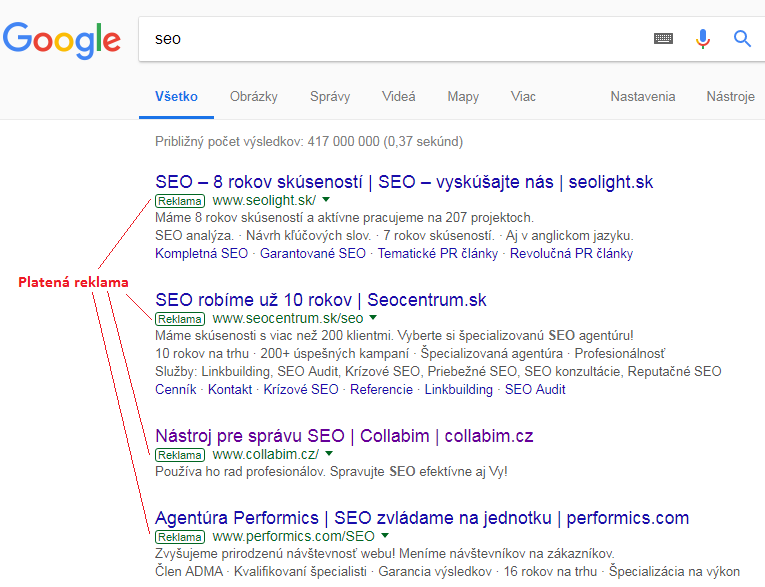The image size is (765, 587).
Task: Click the description 'Používa ho rad profesionálov'
Action: point(241,472)
